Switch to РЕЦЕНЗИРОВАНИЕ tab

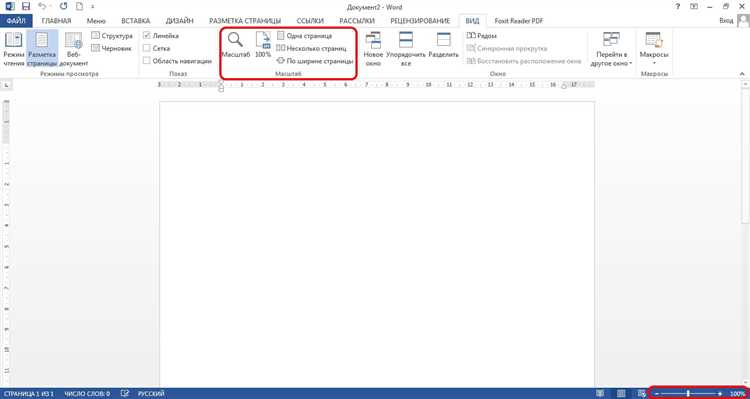(420, 21)
